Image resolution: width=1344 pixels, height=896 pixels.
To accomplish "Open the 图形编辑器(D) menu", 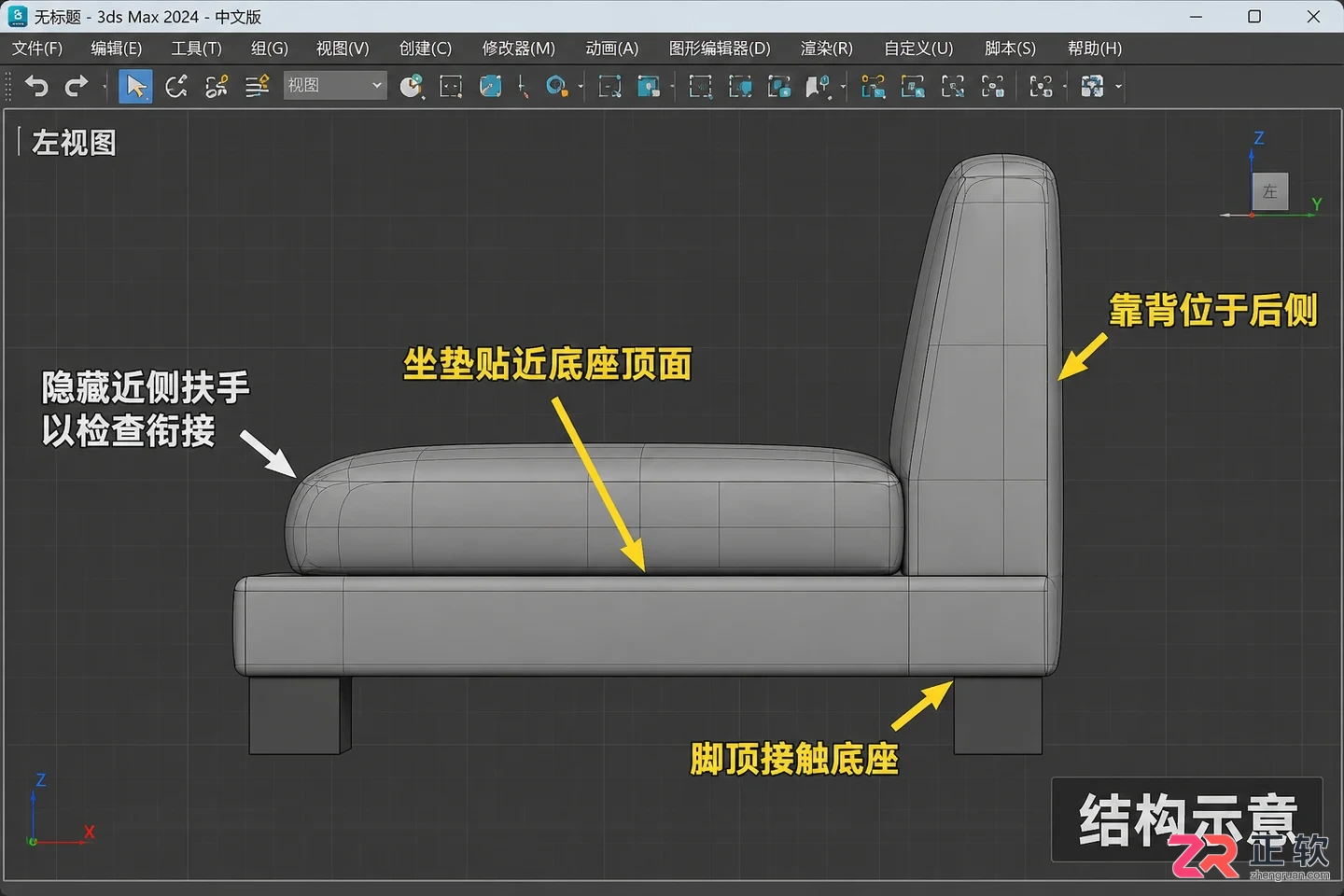I will [720, 49].
